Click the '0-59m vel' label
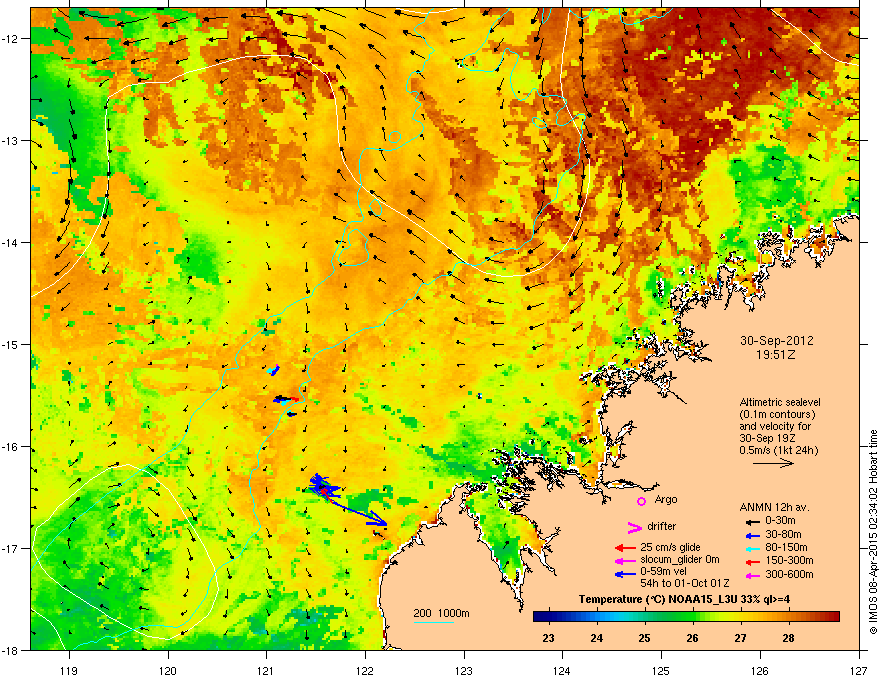This screenshot has height=680, width=880. point(664,571)
